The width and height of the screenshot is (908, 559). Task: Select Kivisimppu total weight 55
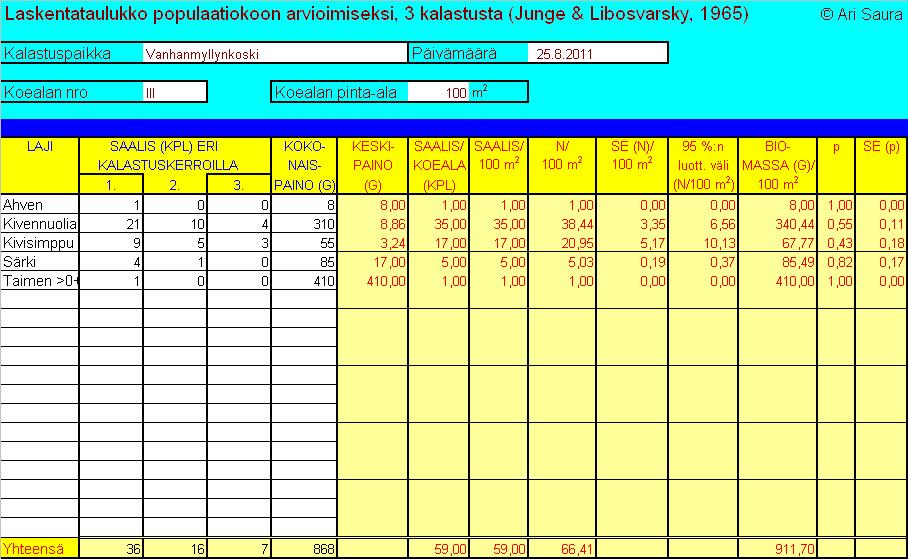[x=304, y=243]
